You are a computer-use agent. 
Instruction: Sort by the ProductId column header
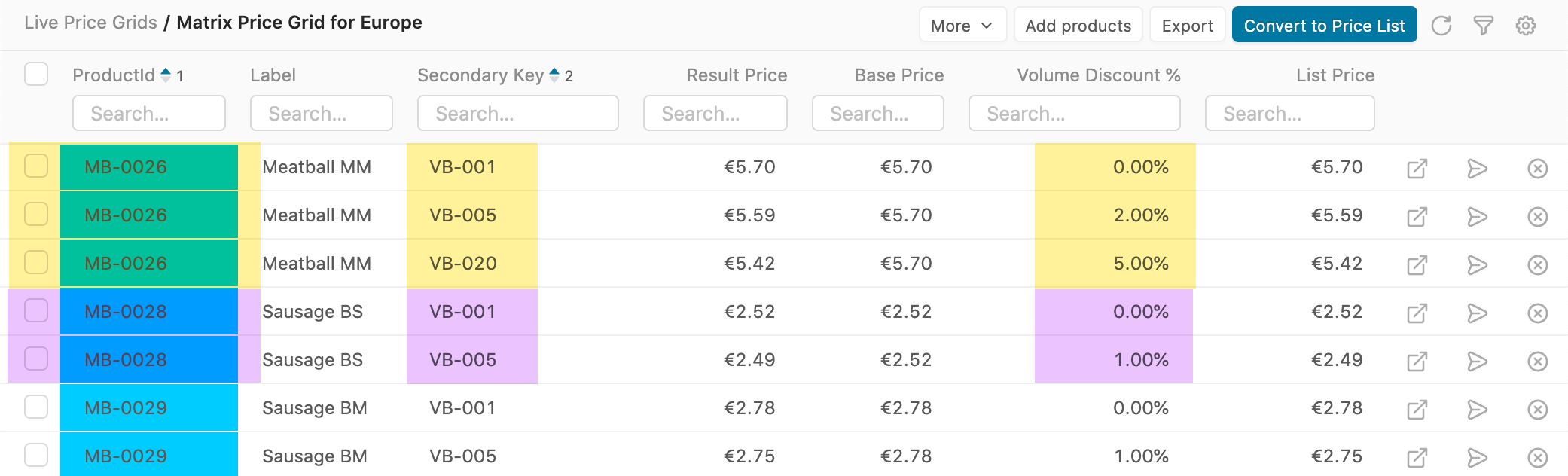[114, 75]
